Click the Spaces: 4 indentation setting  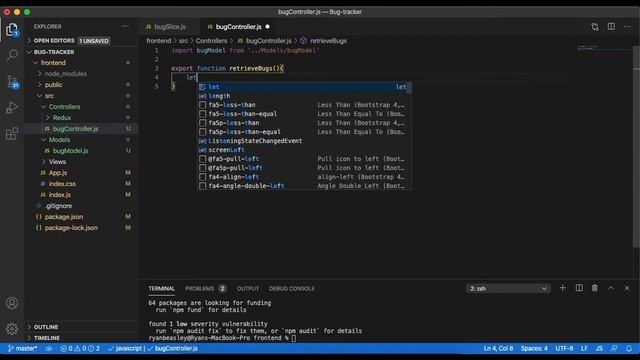tap(534, 349)
